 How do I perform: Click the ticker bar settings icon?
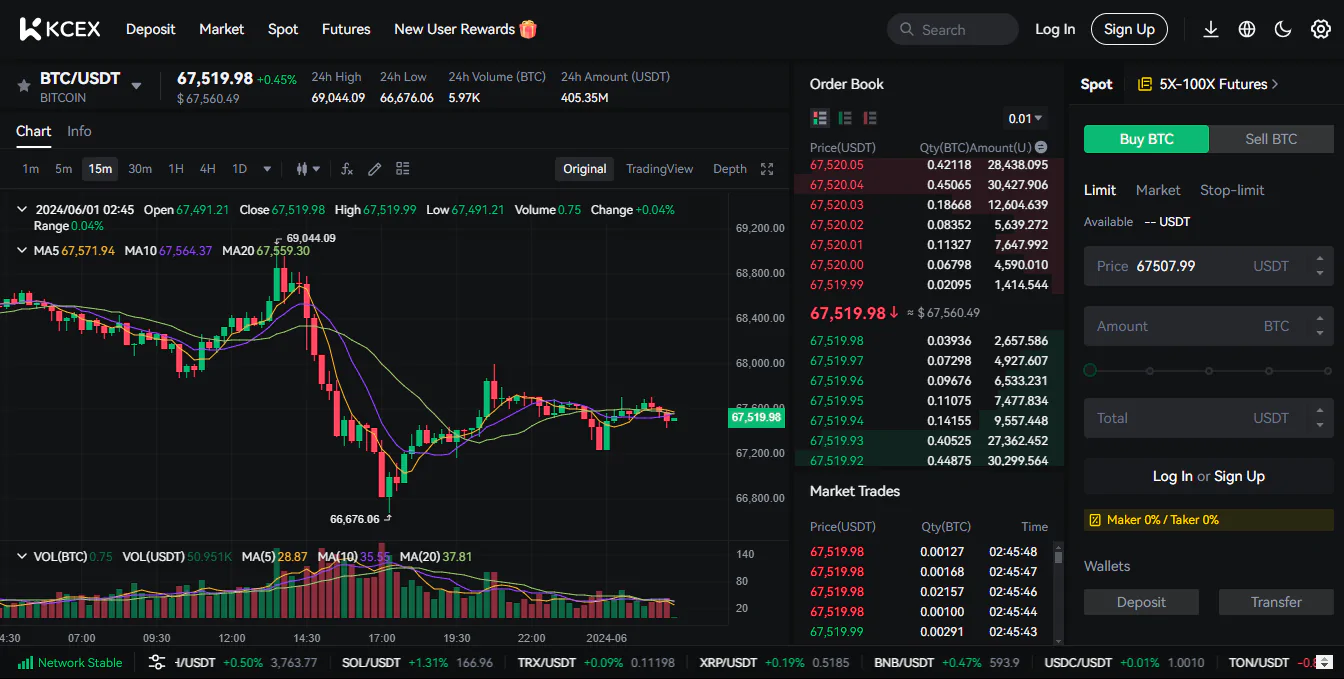(x=157, y=662)
